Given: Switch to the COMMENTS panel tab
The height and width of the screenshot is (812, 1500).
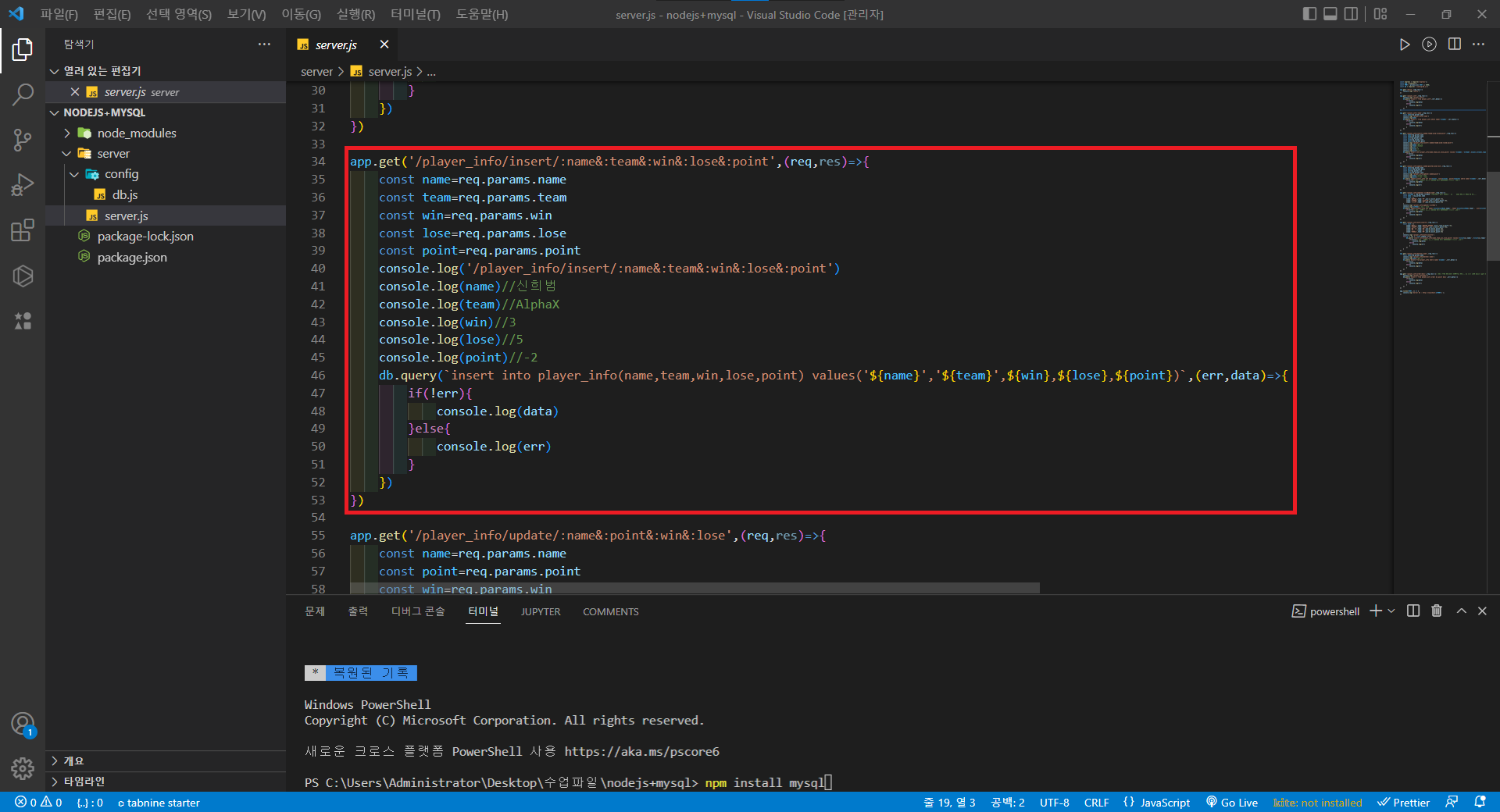Looking at the screenshot, I should pyautogui.click(x=611, y=611).
